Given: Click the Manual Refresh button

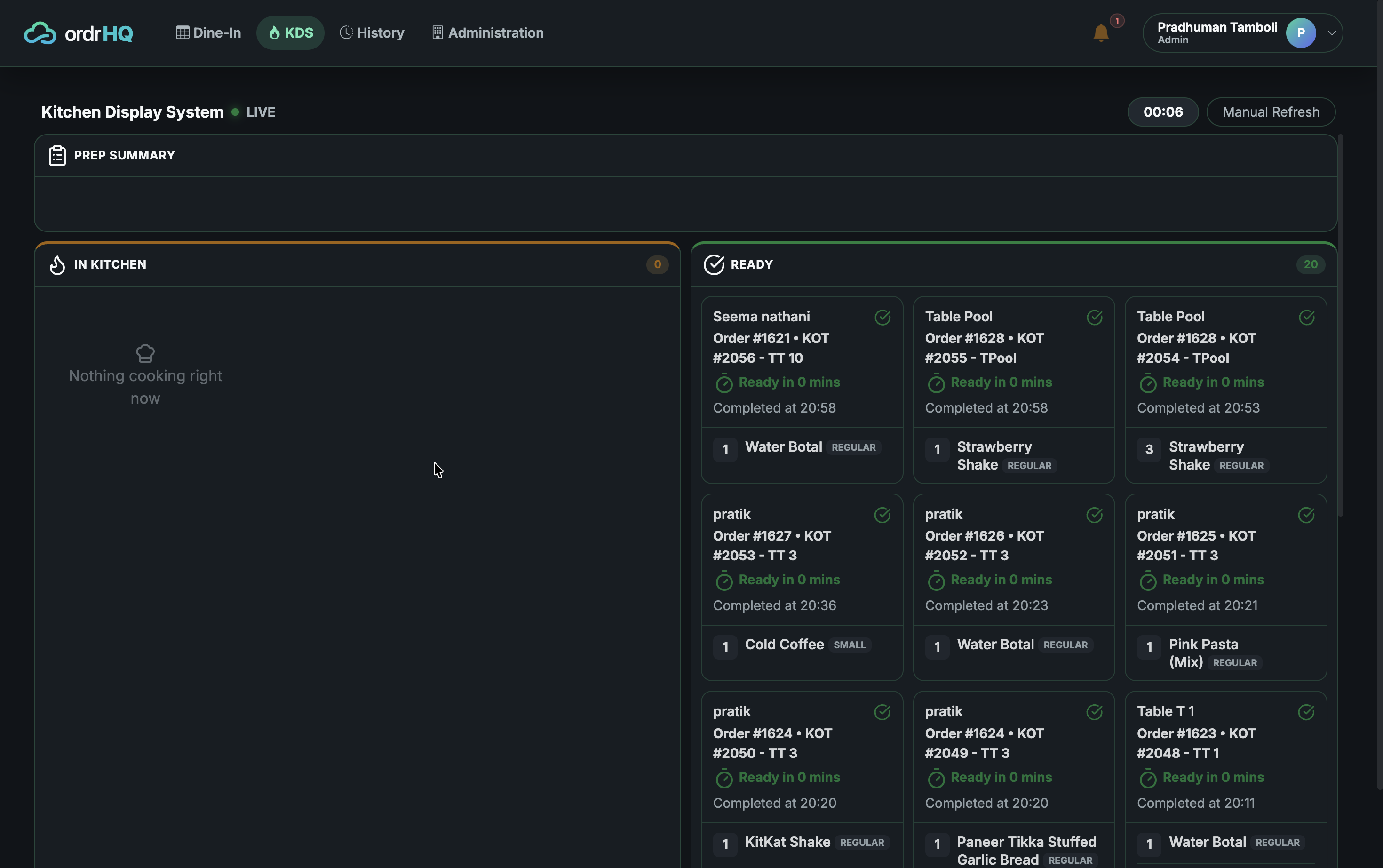Looking at the screenshot, I should 1271,112.
